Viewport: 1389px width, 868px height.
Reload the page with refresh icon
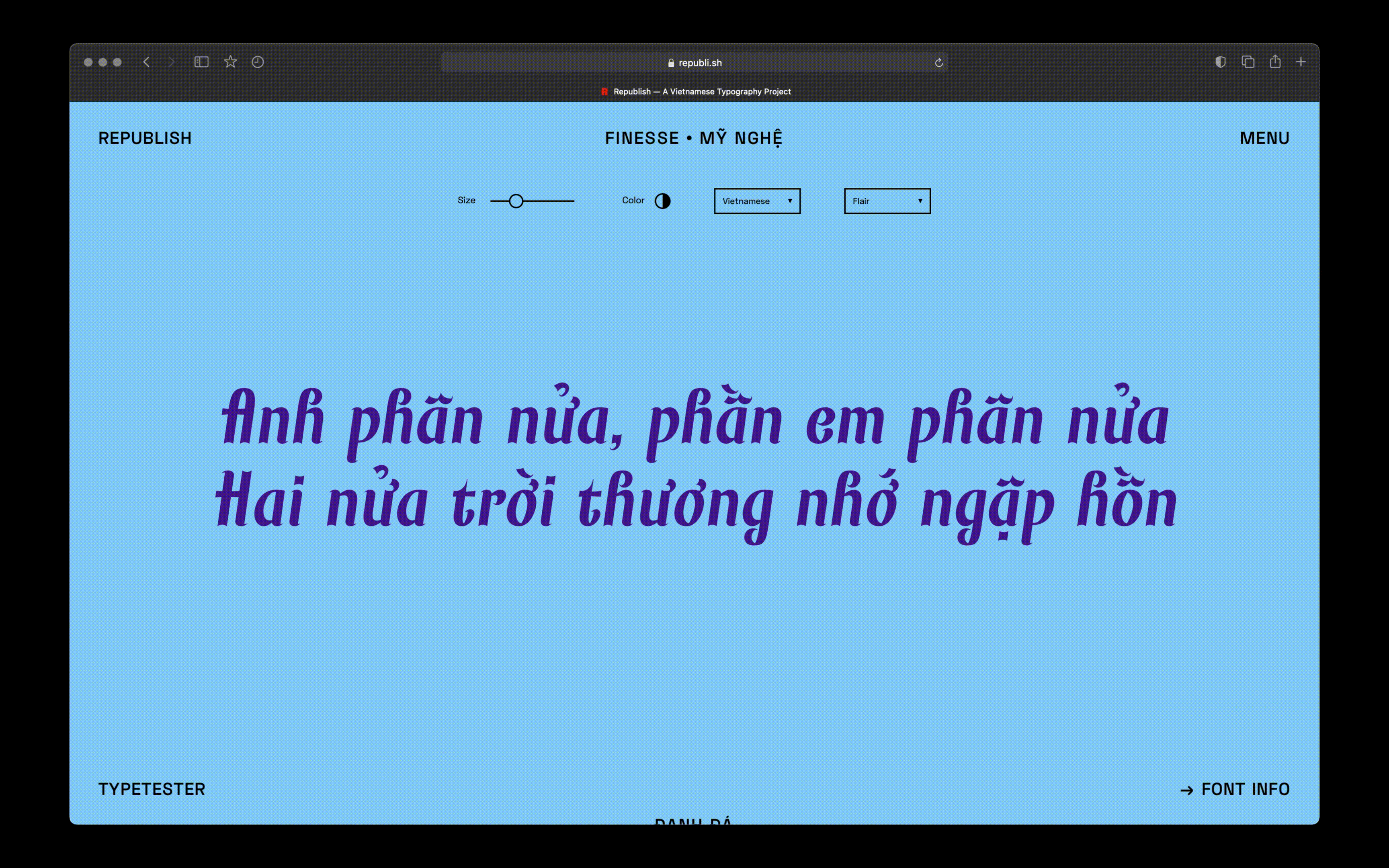pyautogui.click(x=938, y=63)
